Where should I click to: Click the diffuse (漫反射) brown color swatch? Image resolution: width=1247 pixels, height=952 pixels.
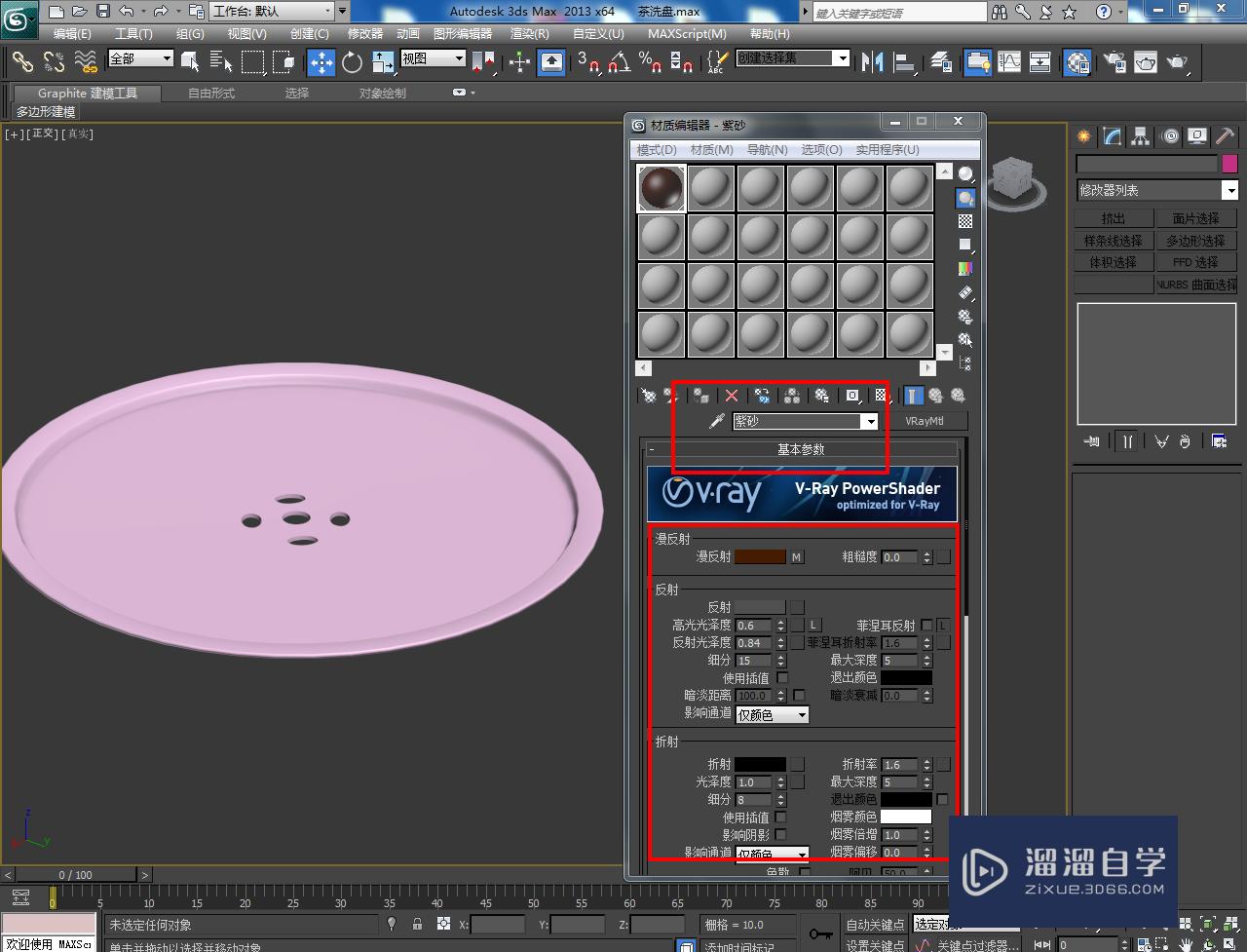tap(760, 557)
